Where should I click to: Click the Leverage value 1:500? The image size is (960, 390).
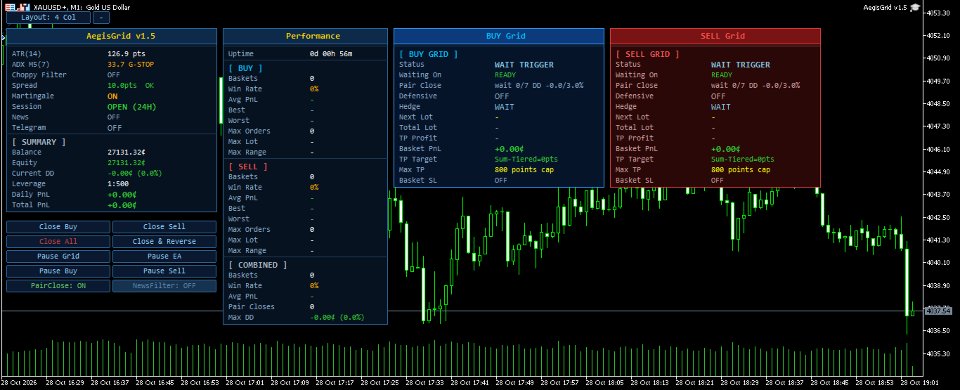118,184
